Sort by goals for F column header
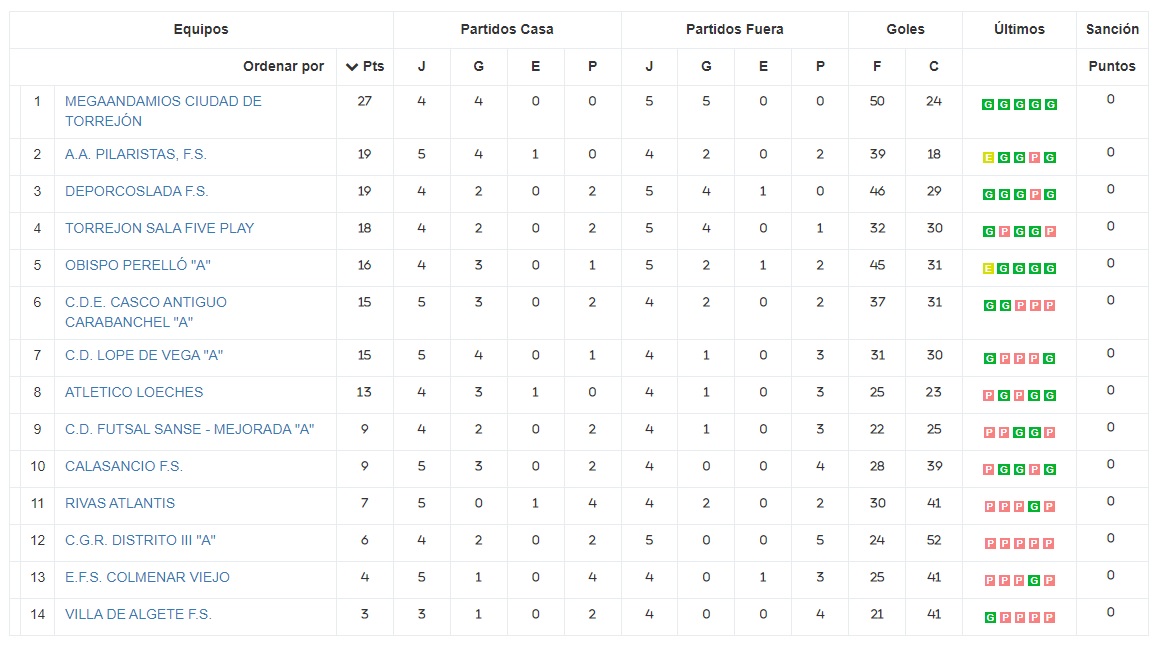The width and height of the screenshot is (1165, 647). point(877,67)
